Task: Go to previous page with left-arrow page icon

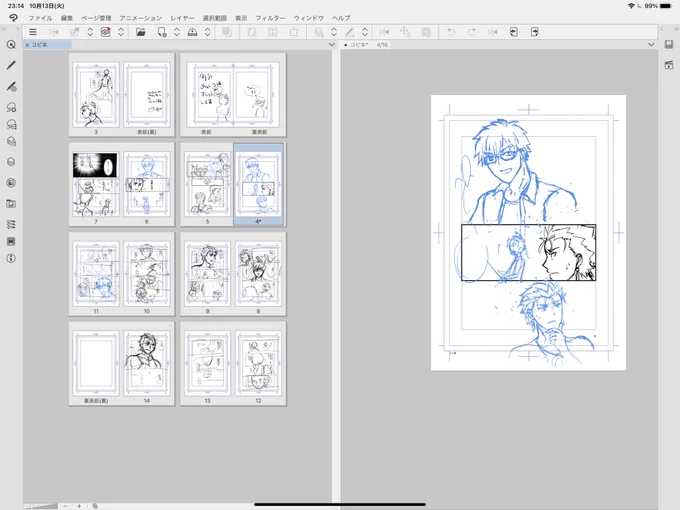Action: [513, 32]
